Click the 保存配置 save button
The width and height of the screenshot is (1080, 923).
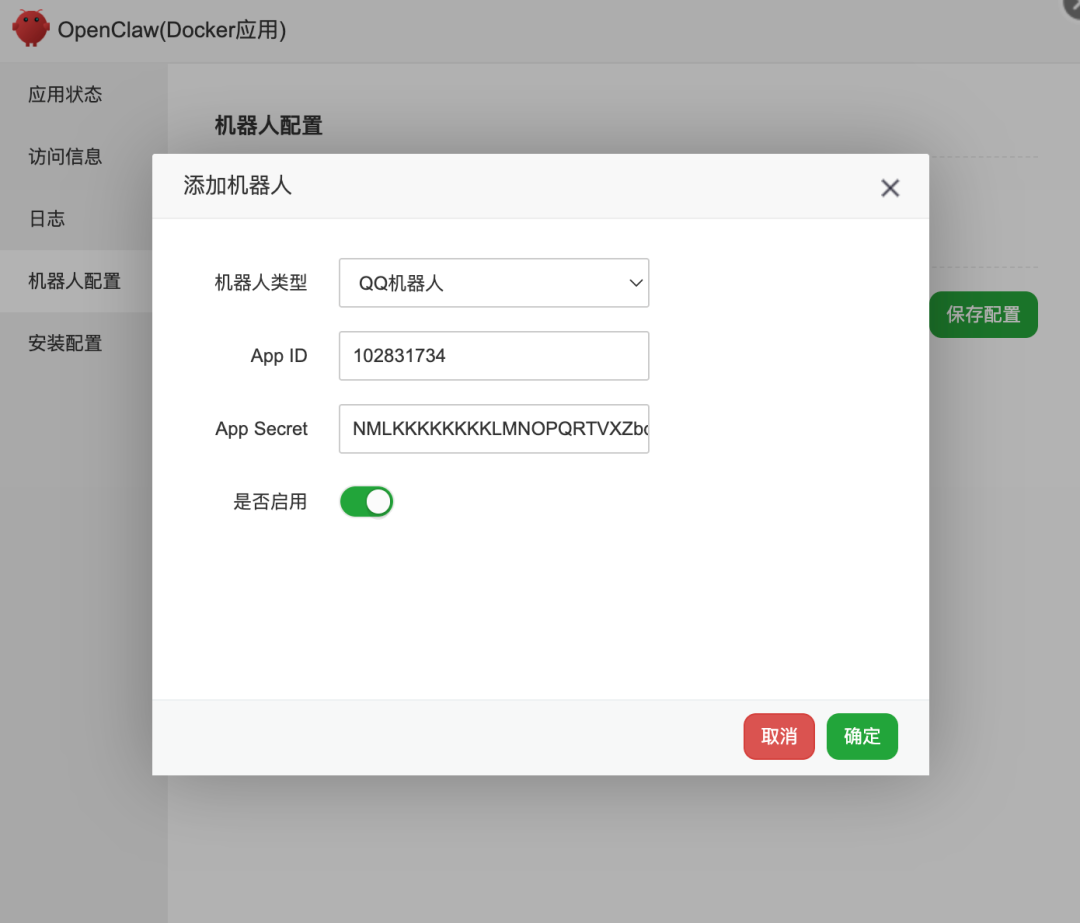tap(983, 314)
